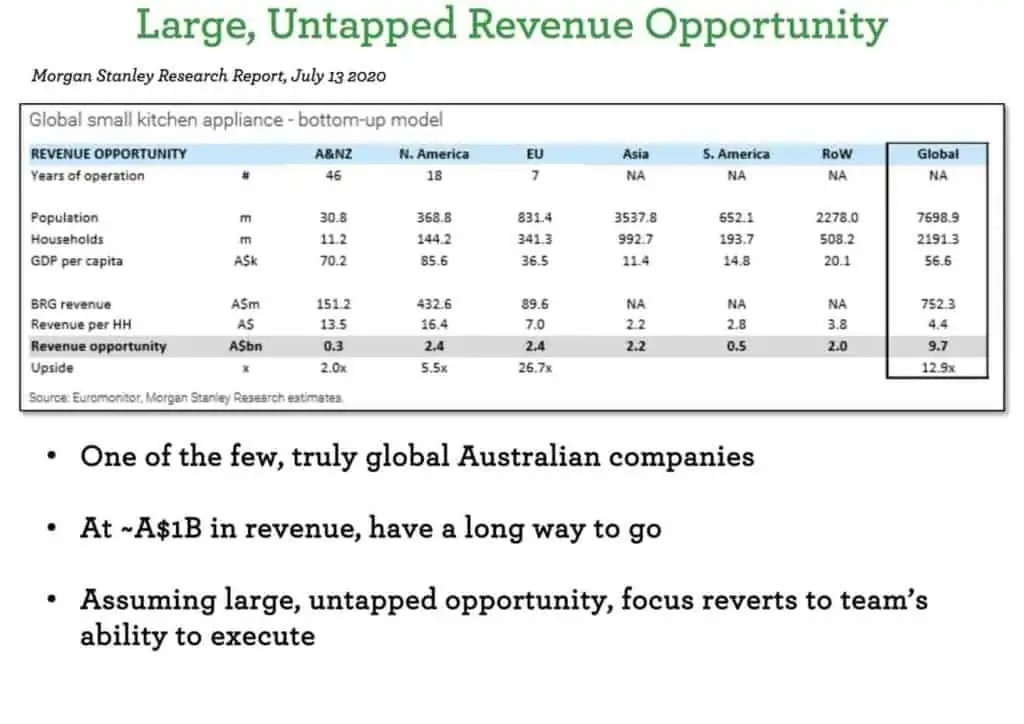
Task: Click global GDP per capita '56.6'
Action: (x=938, y=261)
